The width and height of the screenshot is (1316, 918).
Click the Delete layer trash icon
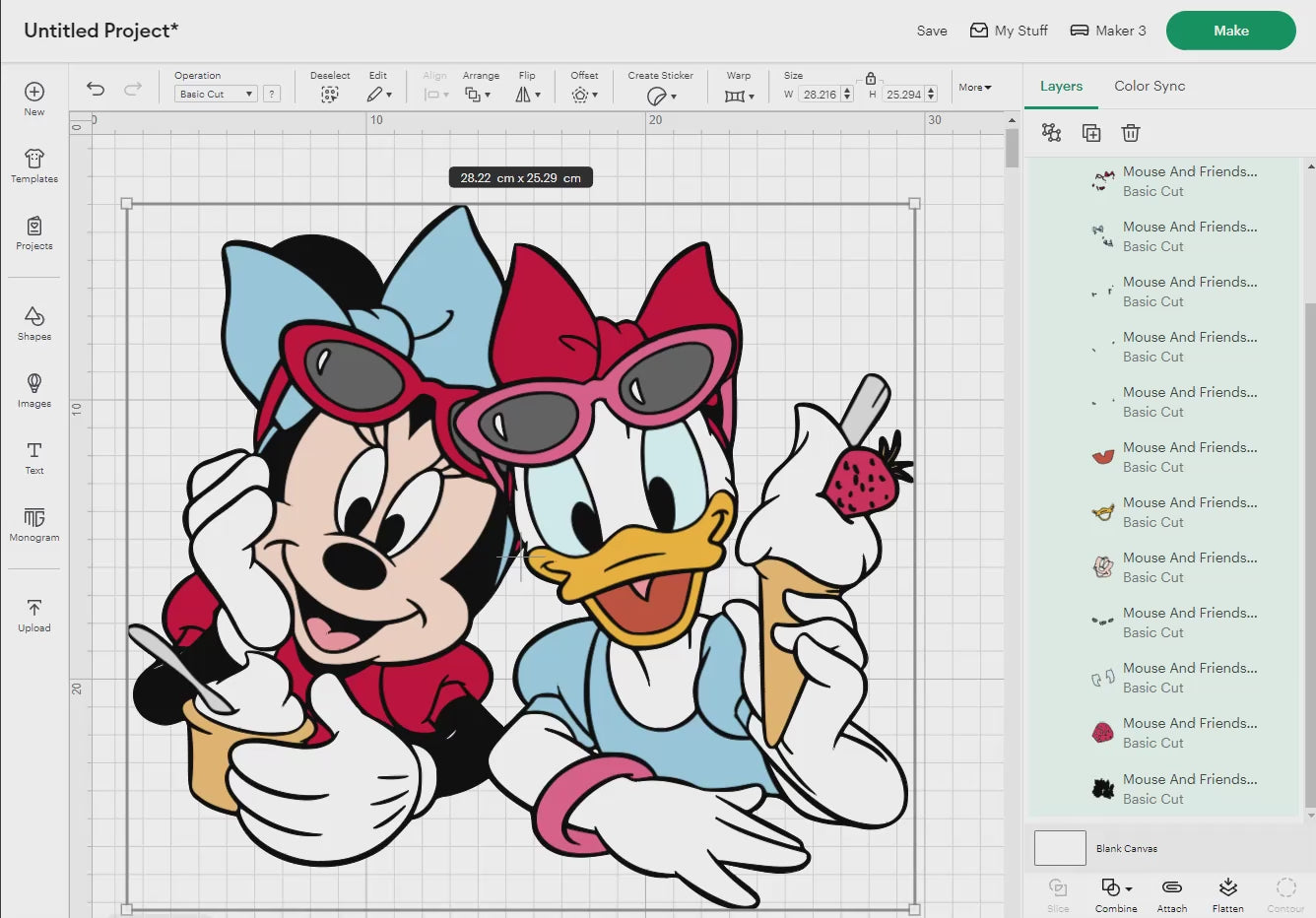click(1131, 132)
